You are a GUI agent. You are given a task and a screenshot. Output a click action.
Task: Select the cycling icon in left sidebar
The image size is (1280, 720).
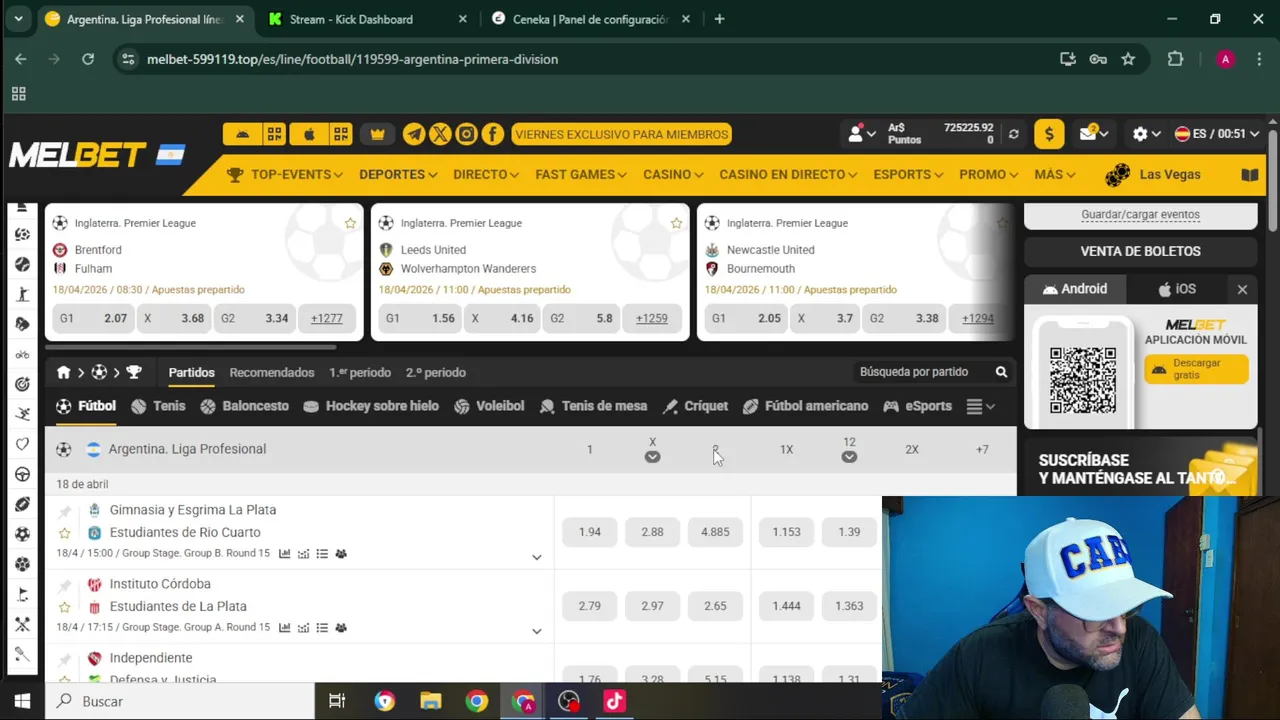point(22,354)
